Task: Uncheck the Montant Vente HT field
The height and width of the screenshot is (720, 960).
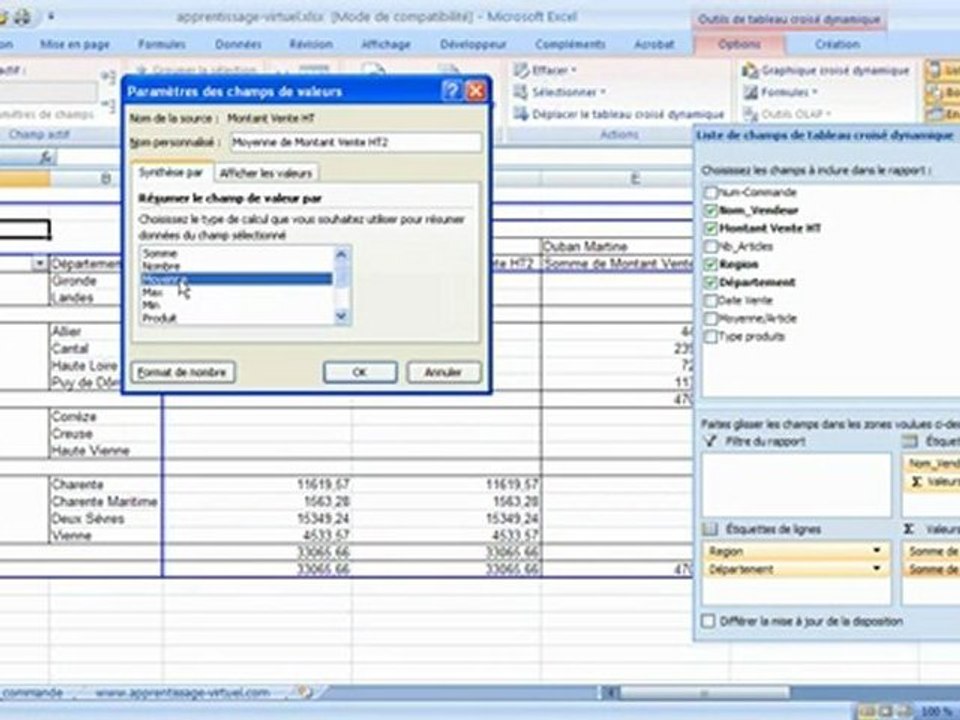Action: coord(710,228)
